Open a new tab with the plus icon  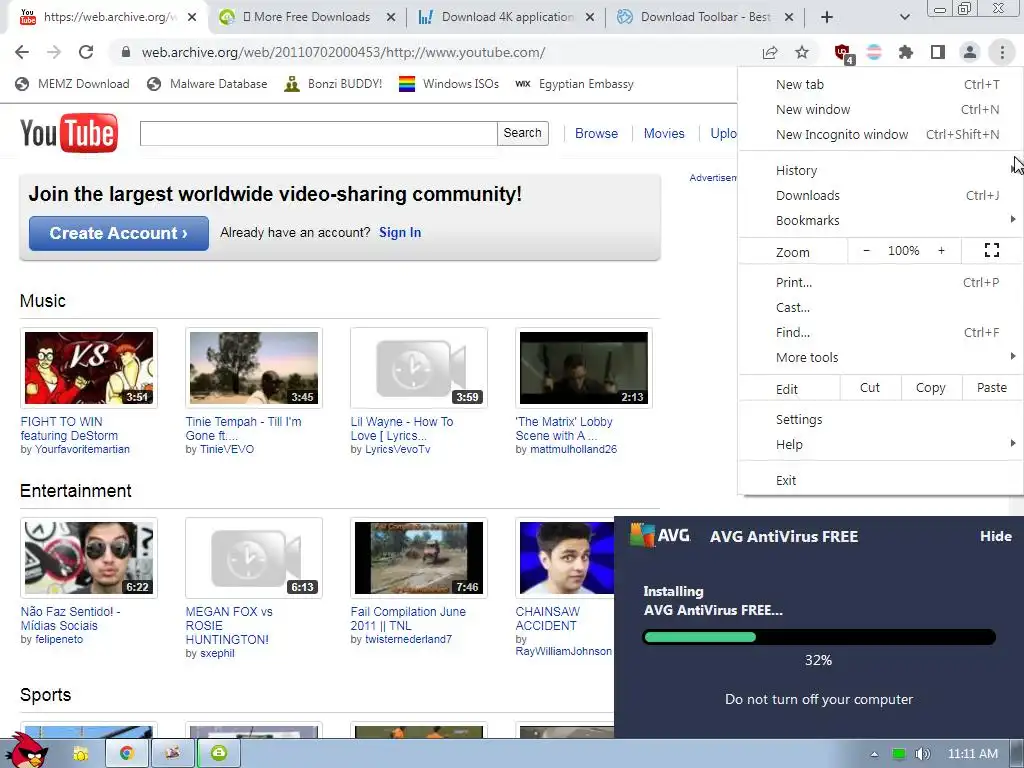tap(827, 17)
